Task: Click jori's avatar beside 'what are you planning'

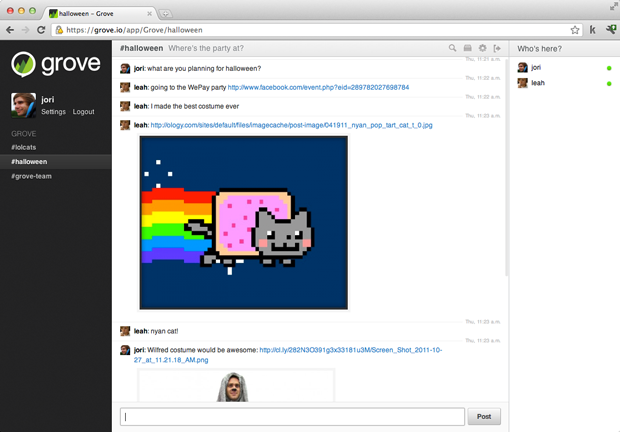Action: pos(125,68)
